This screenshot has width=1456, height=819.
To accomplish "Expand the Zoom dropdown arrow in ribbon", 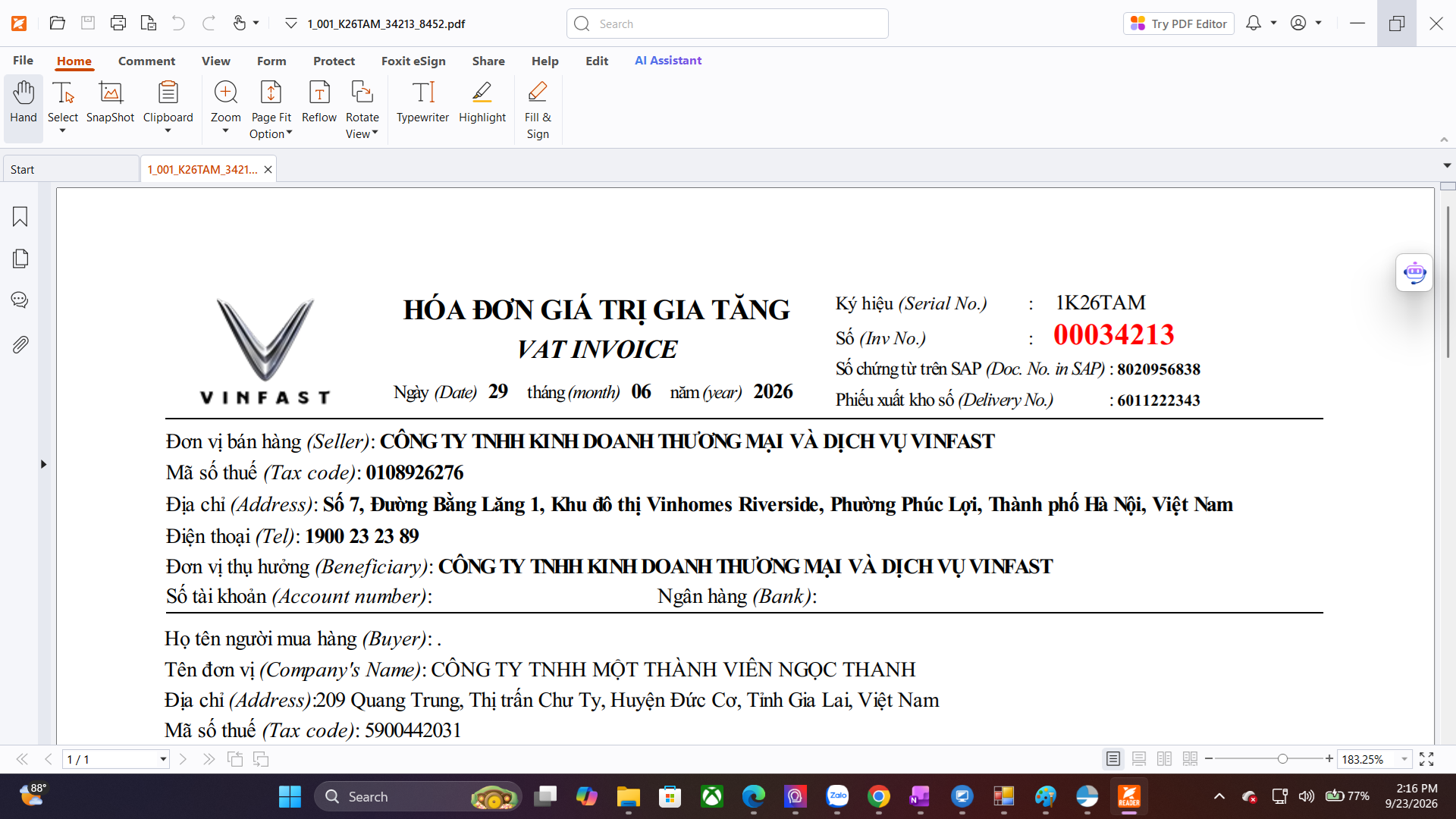I will click(225, 132).
